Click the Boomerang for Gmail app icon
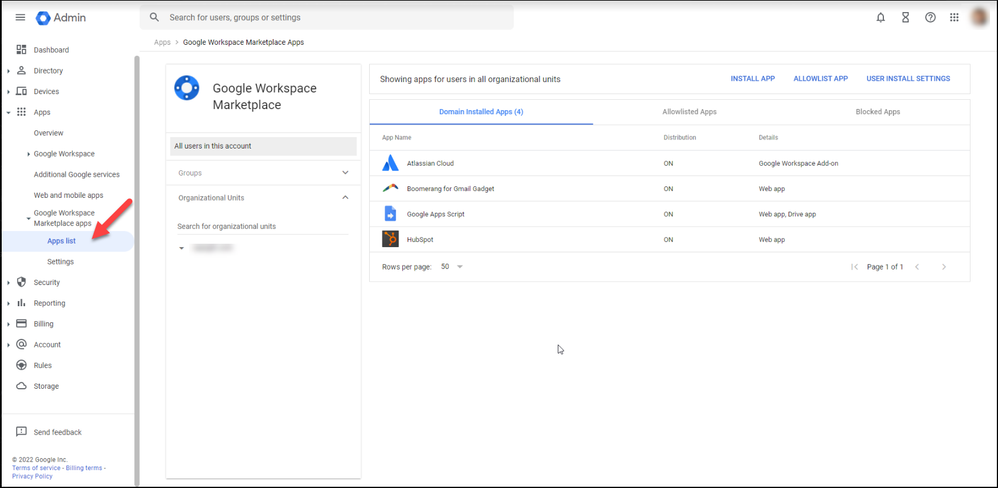The height and width of the screenshot is (488, 998). tap(390, 188)
